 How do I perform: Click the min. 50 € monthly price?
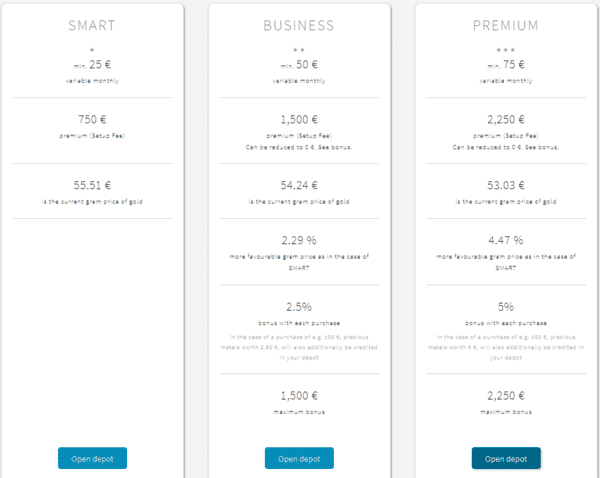point(299,65)
